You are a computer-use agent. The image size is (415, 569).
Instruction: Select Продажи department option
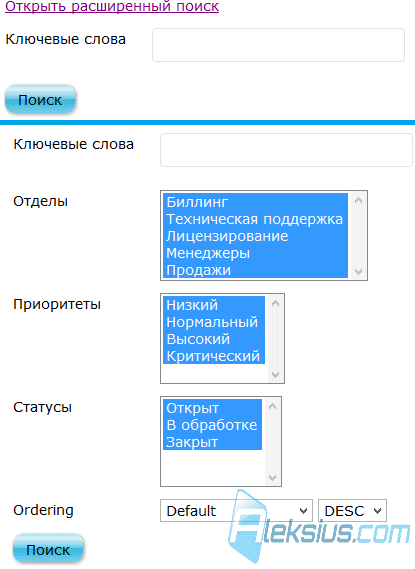[x=255, y=270]
